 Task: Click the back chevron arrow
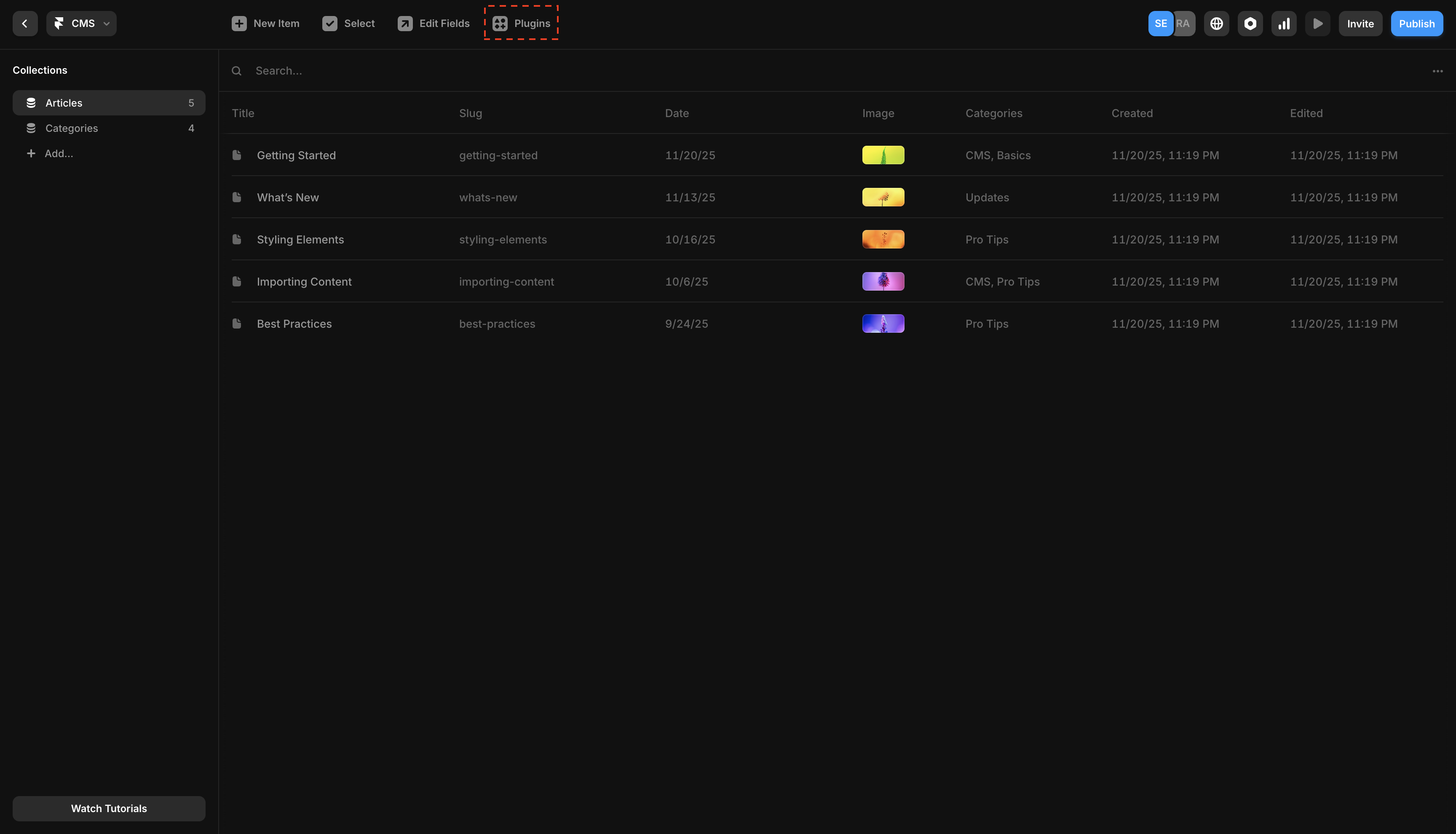[24, 23]
